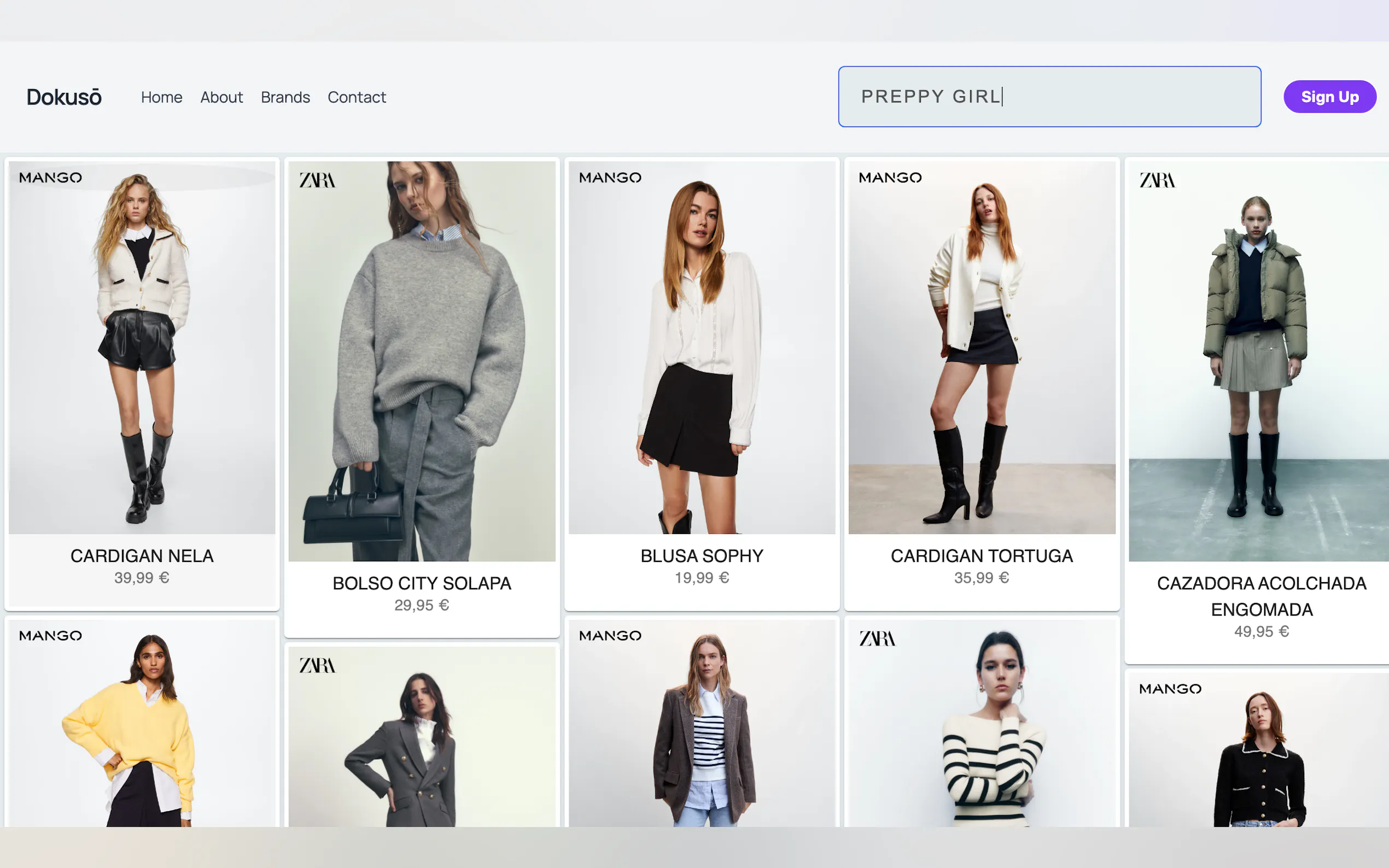Click Mango logo on Blusa Sophy card

(x=610, y=178)
